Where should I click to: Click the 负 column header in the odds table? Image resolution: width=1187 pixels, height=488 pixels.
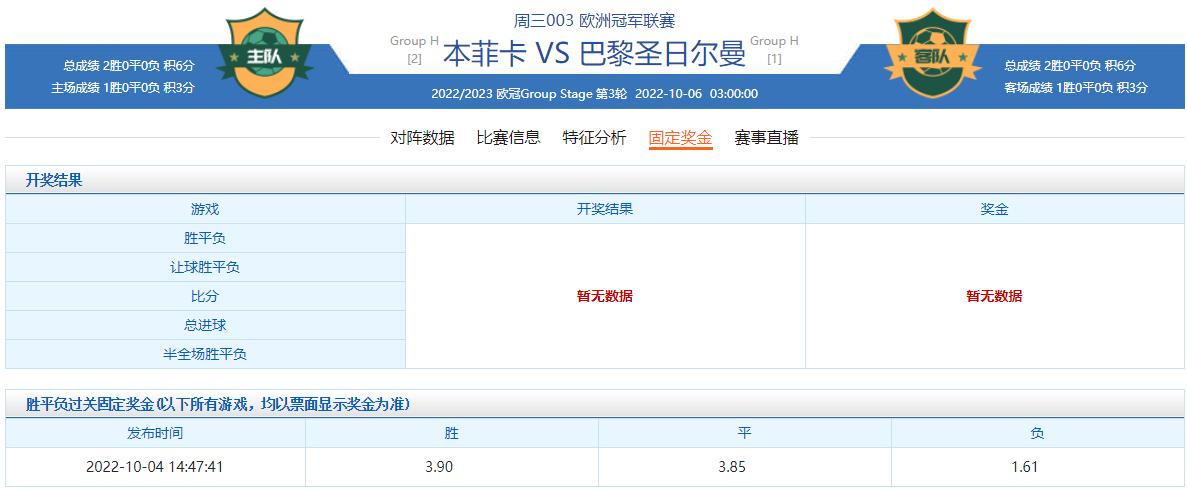1037,434
